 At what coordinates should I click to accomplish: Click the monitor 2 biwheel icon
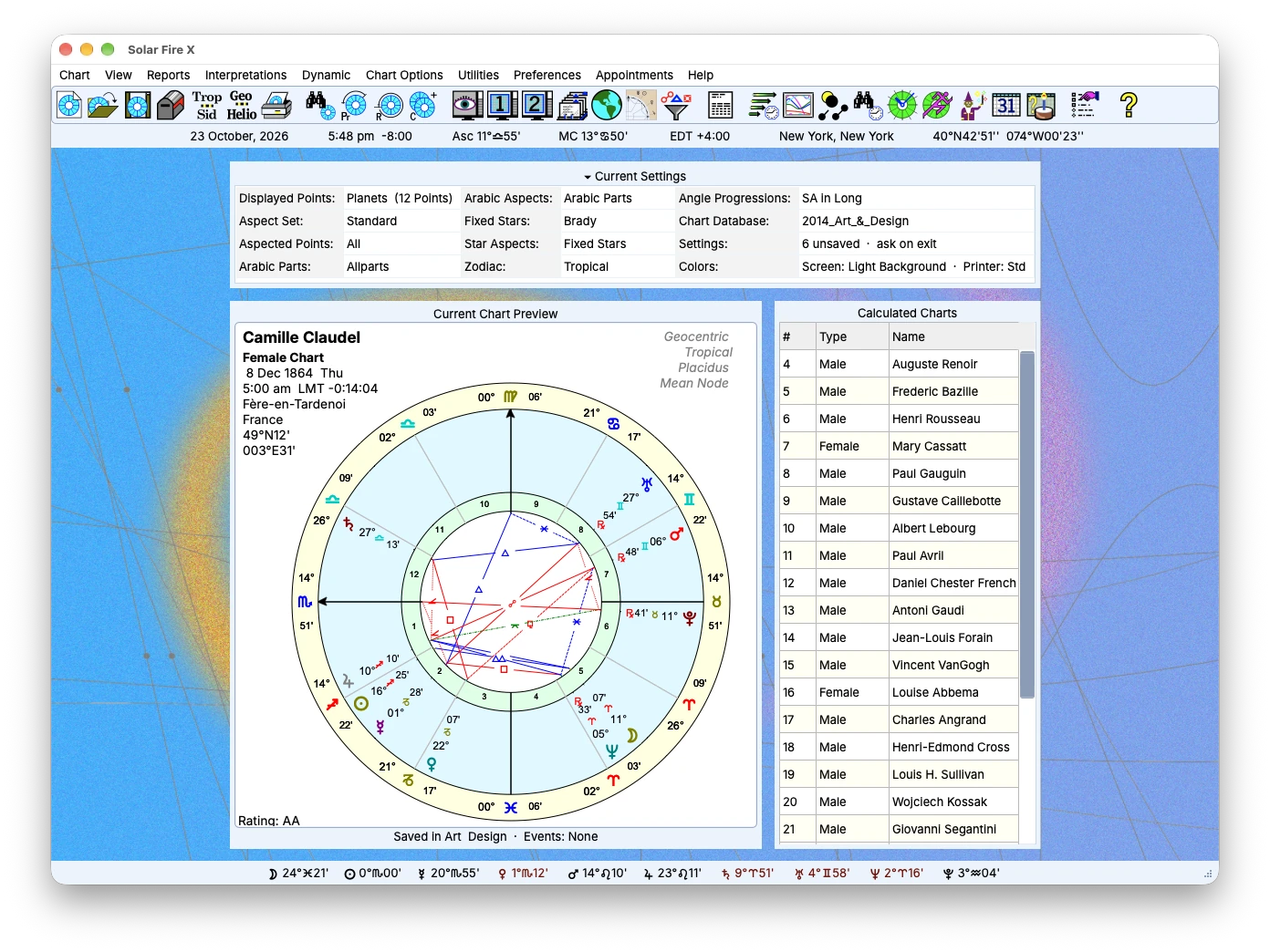tap(536, 105)
